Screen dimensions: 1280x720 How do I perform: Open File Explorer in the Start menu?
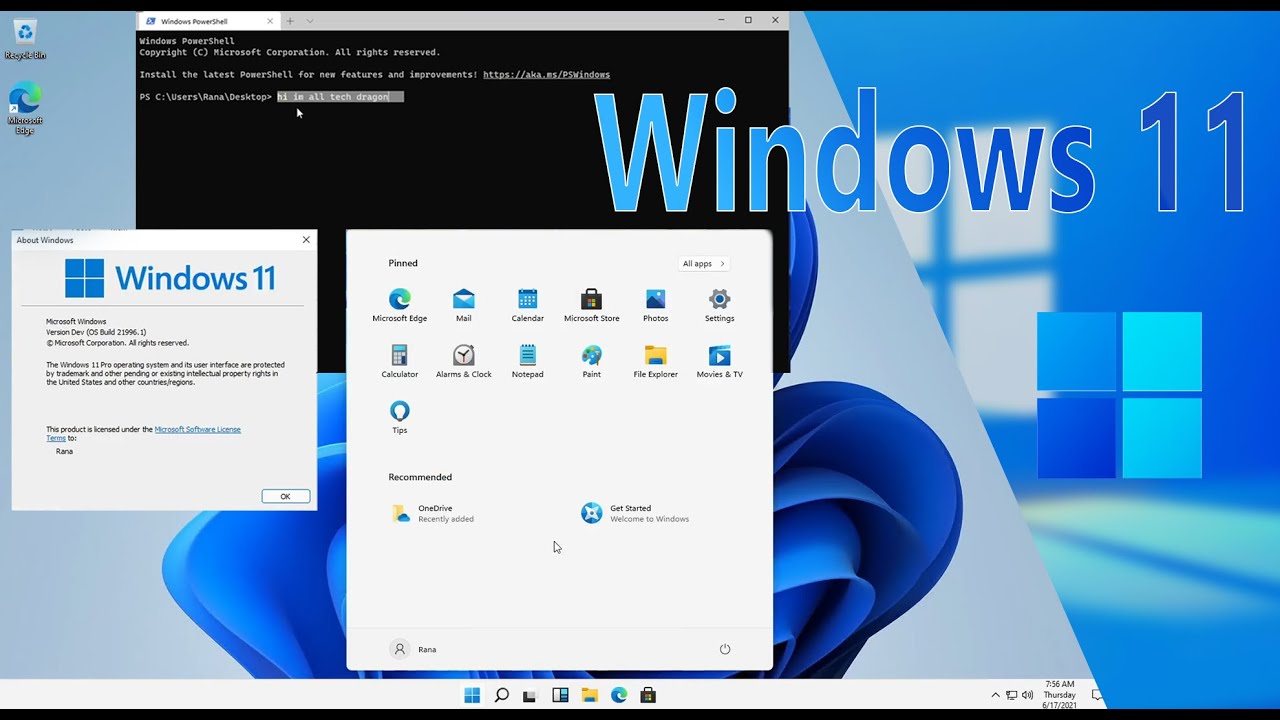click(x=655, y=361)
